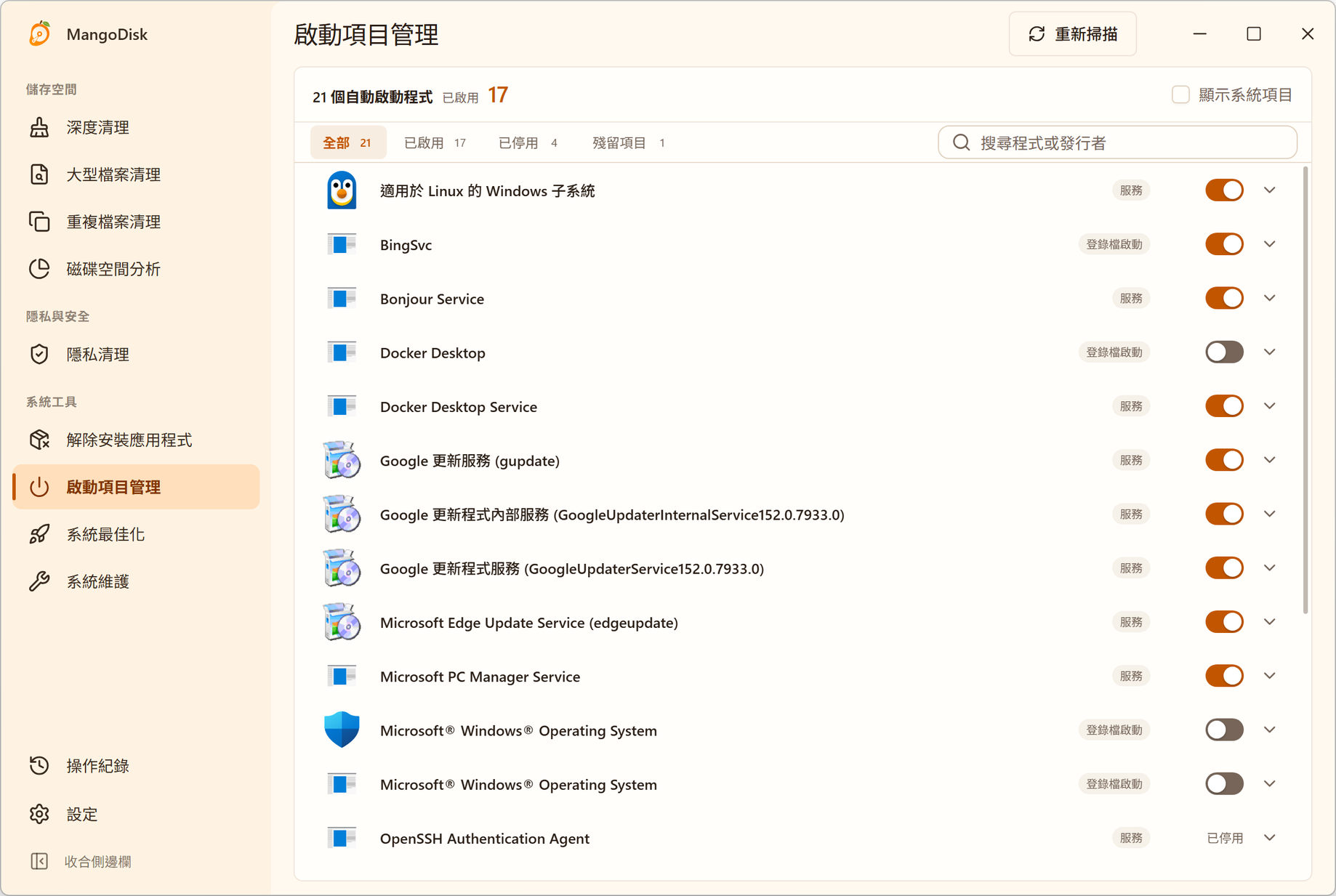Expand GoogleUpdaterService152.0.7933.0 row chevron
Screen dimensions: 1336x896
[x=1270, y=568]
